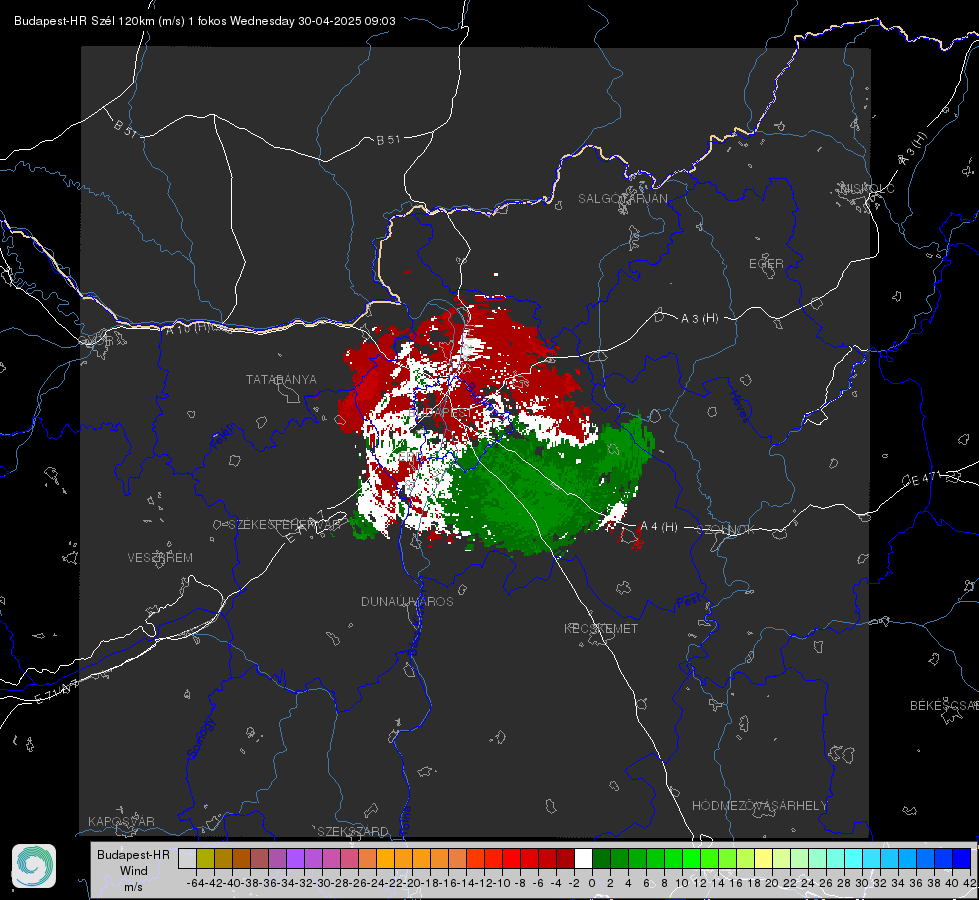Click the HÓDMEZŐVÁSÁRHELY city label
Viewport: 979px width, 900px height.
tap(759, 806)
